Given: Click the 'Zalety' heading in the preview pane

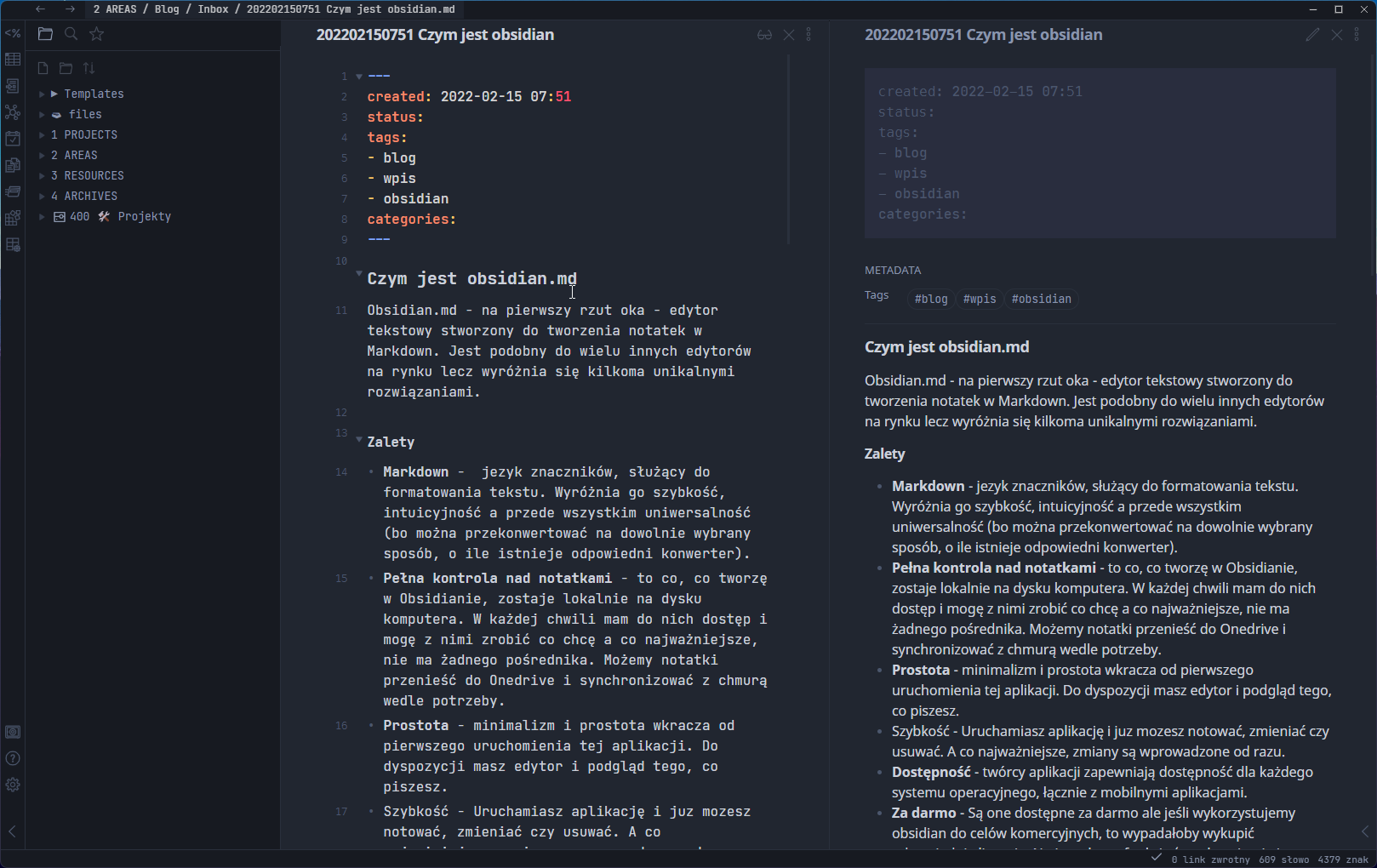Looking at the screenshot, I should pos(884,454).
